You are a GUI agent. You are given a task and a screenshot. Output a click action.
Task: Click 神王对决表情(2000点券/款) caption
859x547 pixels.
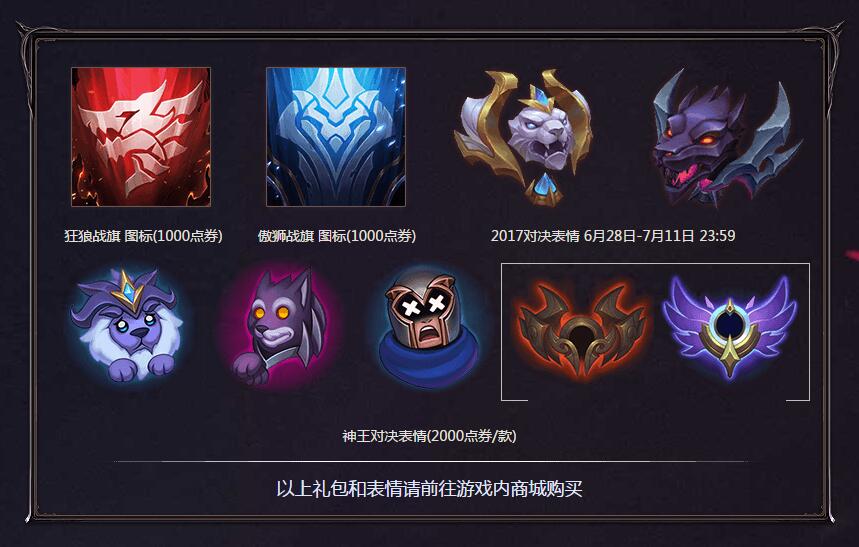pyautogui.click(x=430, y=436)
